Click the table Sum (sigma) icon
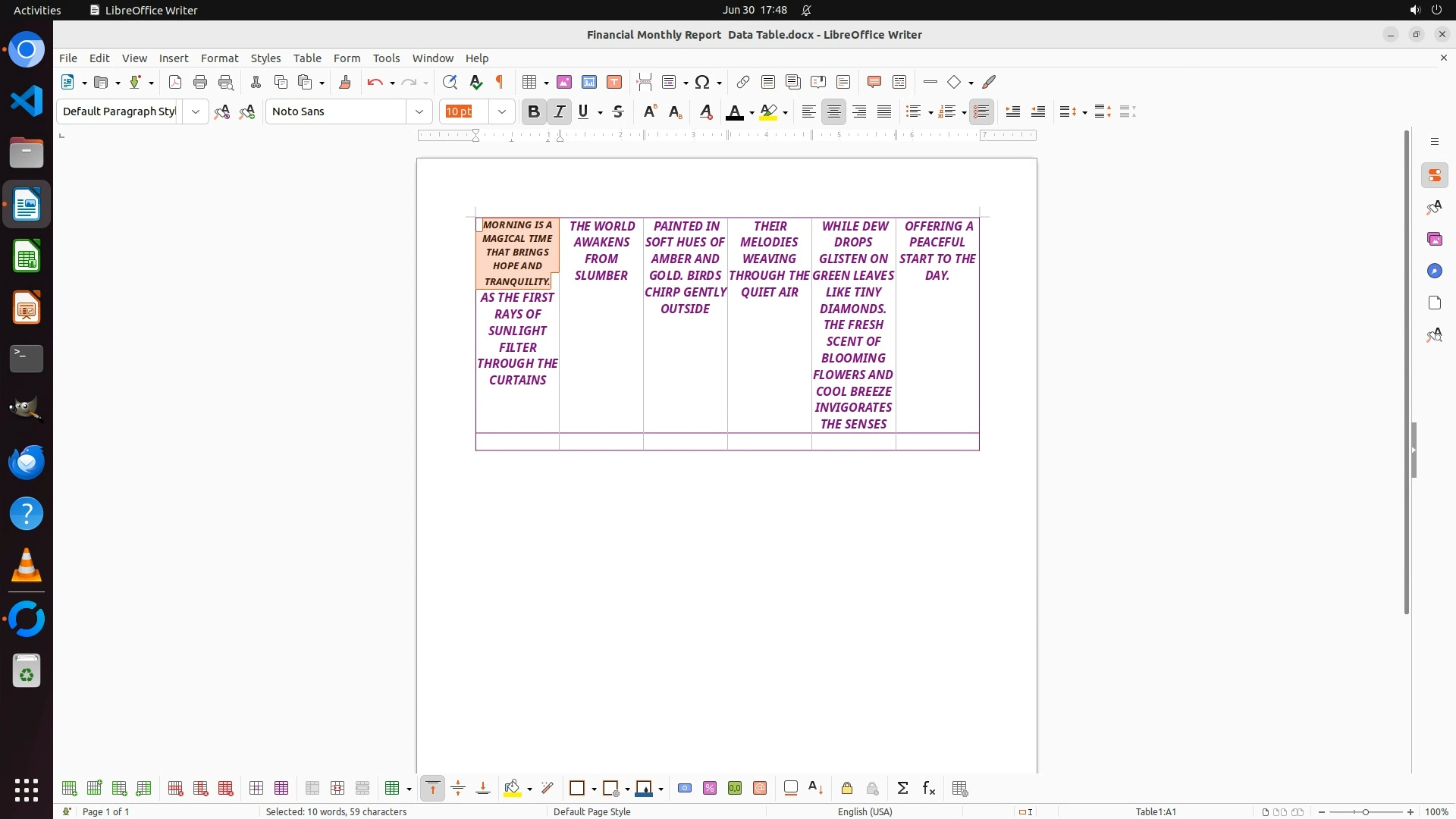 tap(902, 789)
